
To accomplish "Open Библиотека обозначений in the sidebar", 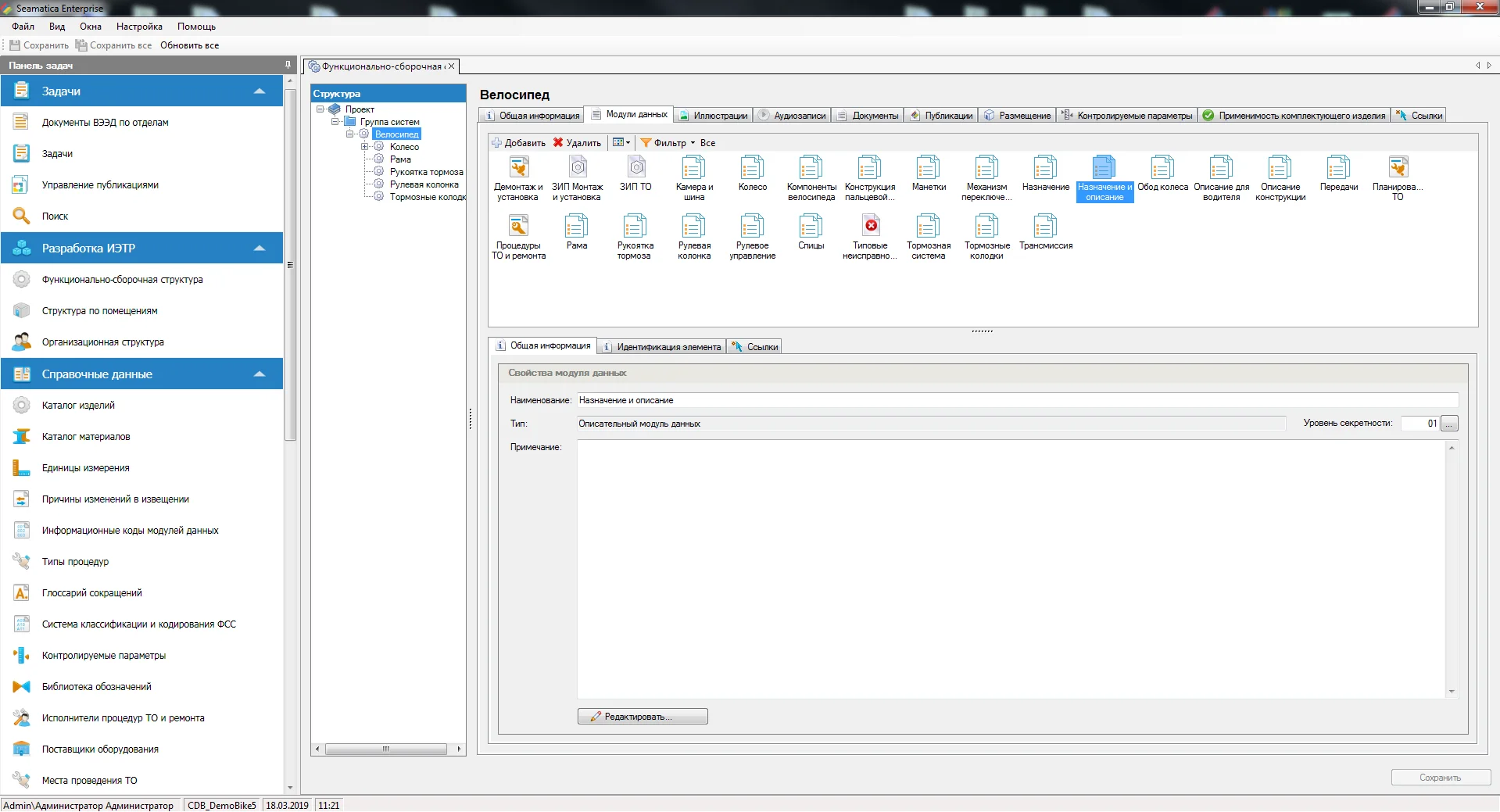I will 97,687.
